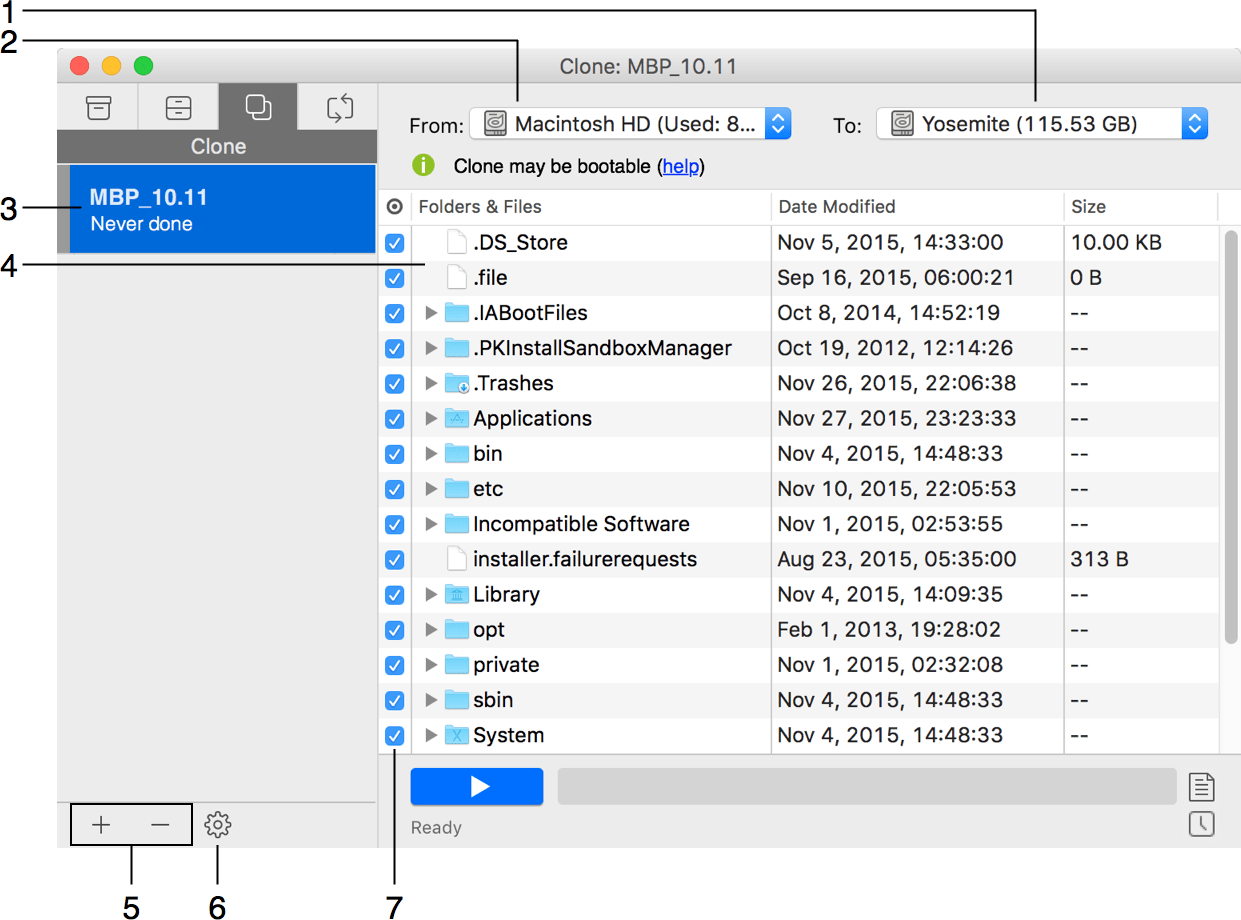Uncheck the bin folder checkbox
Screen dimensions: 1241x920
(395, 454)
